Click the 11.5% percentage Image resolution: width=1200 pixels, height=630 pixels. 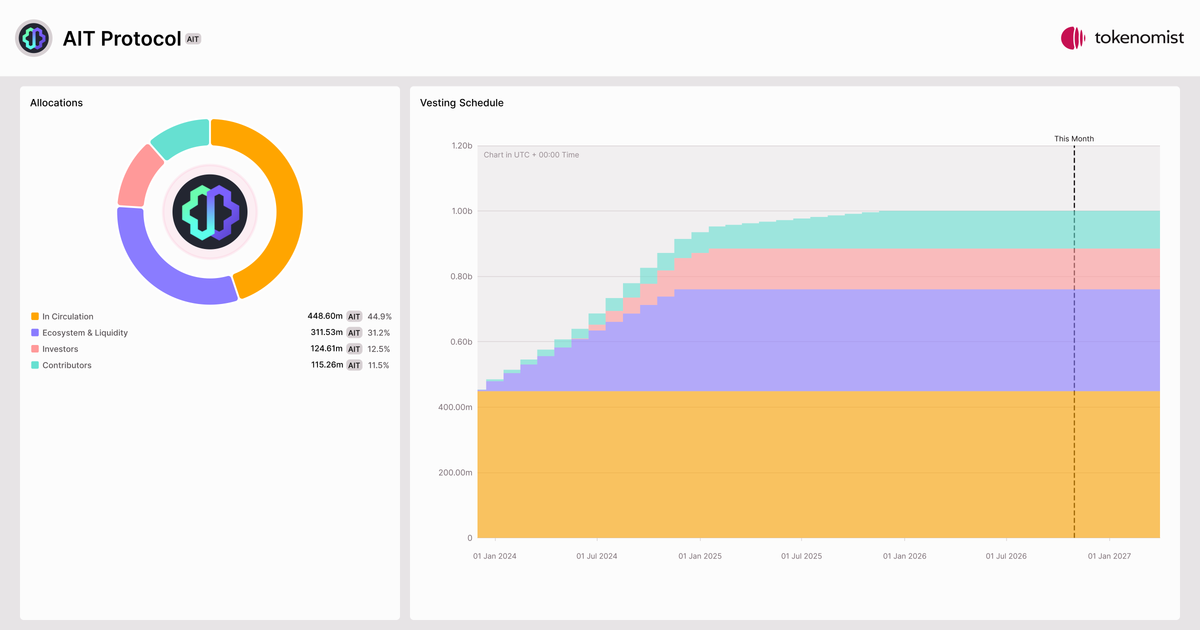coord(379,366)
